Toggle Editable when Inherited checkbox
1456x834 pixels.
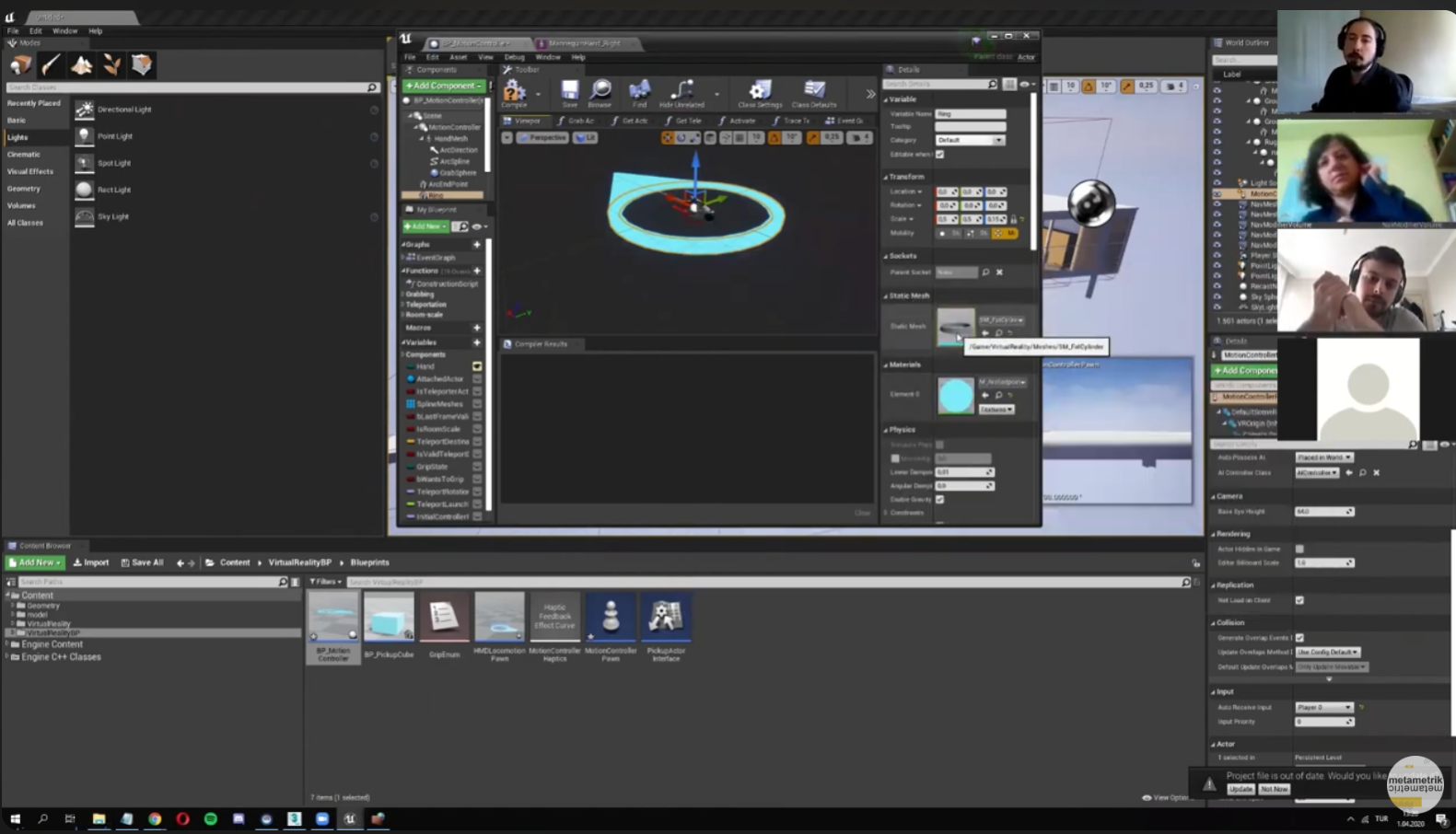pos(940,154)
